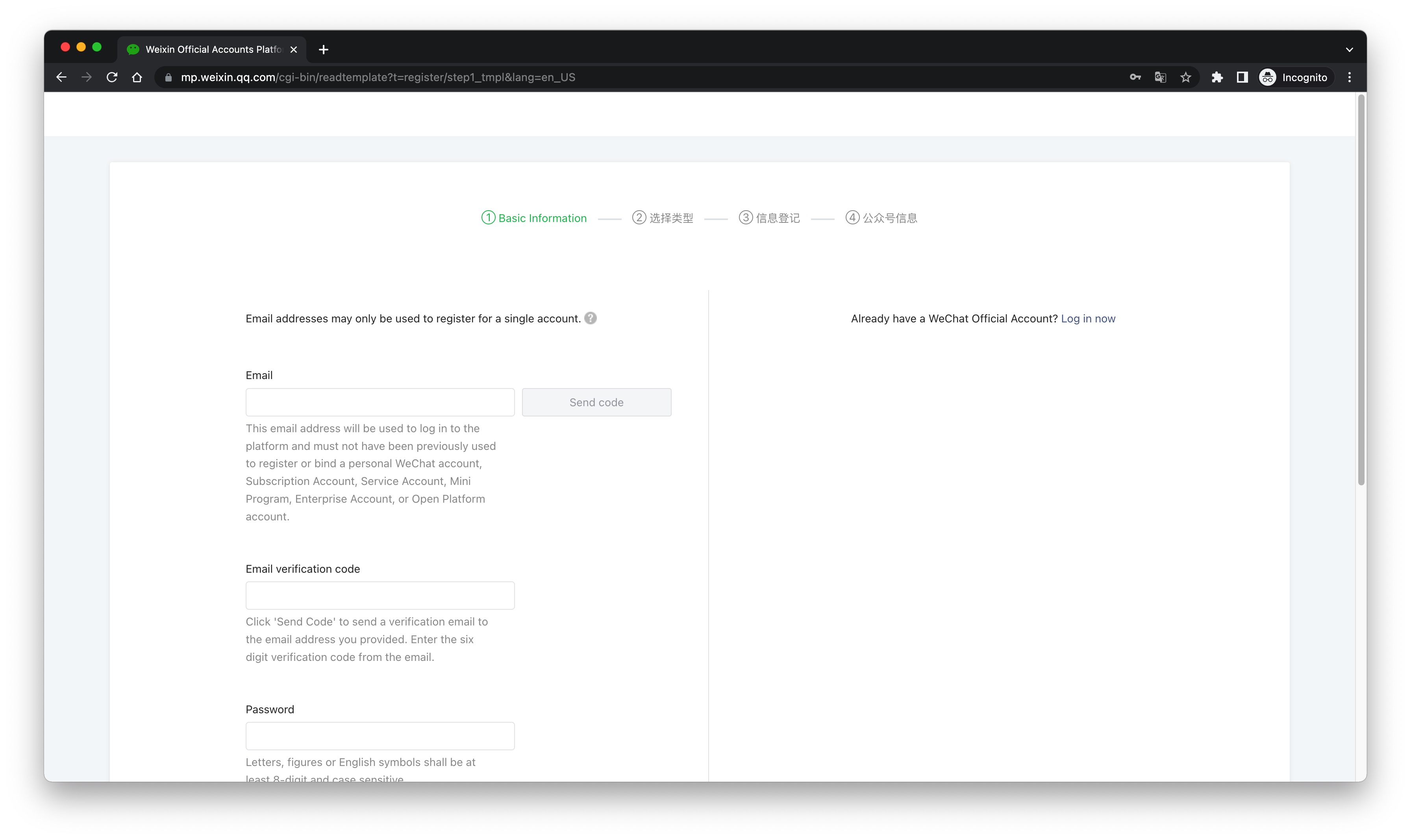Click the Email input field
Viewport: 1411px width, 840px height.
380,402
